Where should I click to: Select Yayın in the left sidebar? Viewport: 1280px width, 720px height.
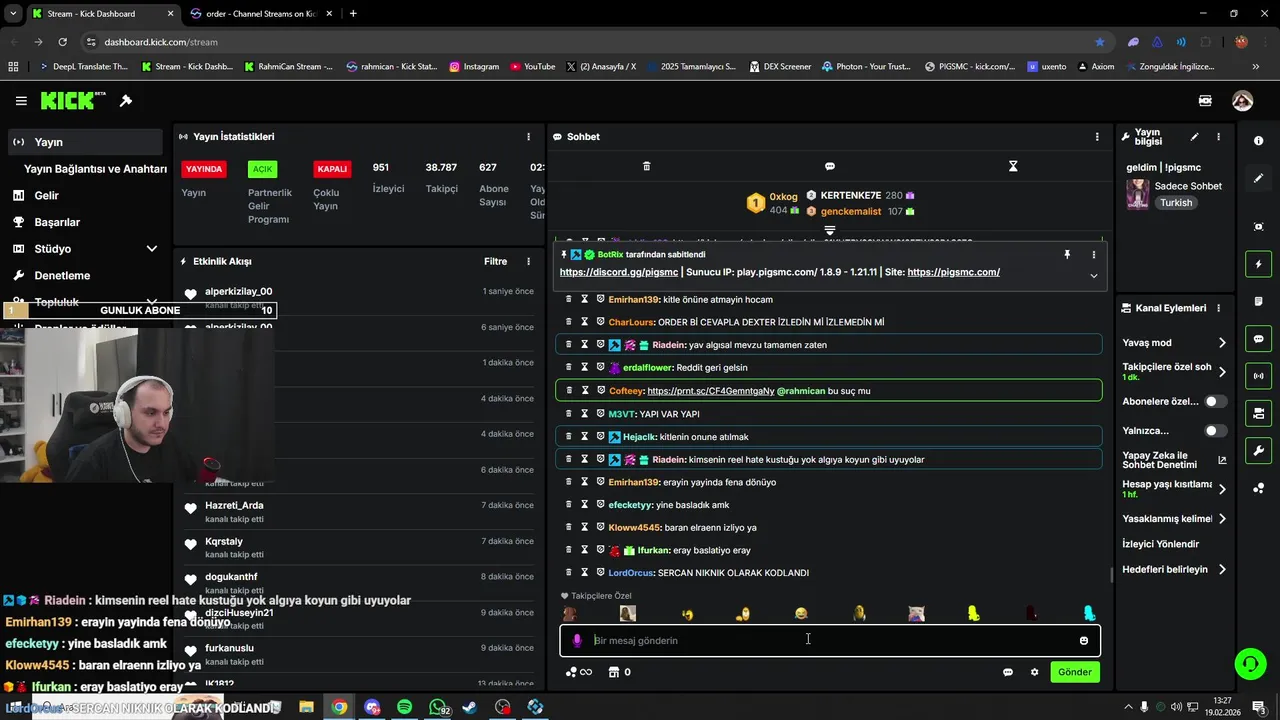click(84, 142)
